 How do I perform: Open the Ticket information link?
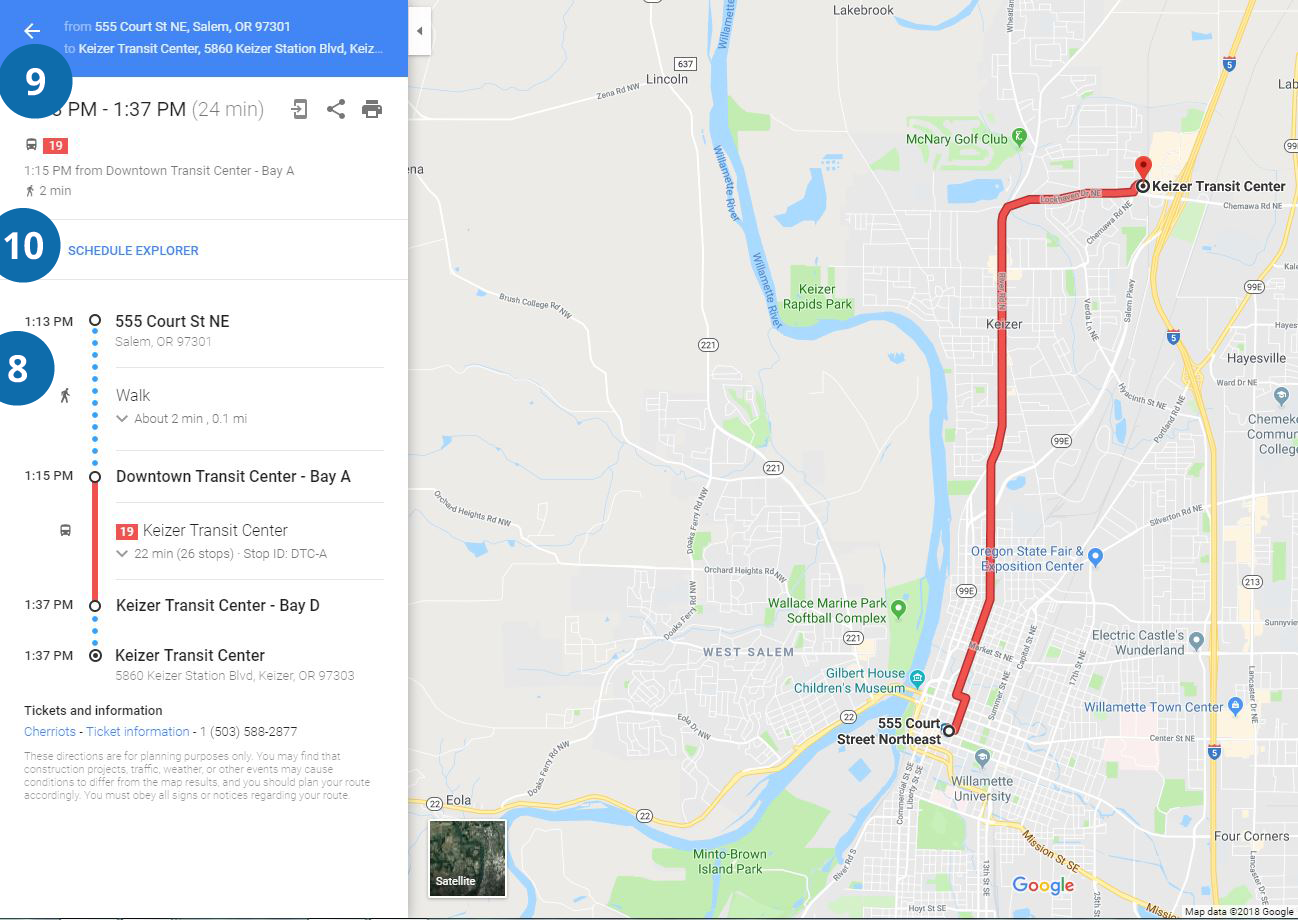(138, 731)
